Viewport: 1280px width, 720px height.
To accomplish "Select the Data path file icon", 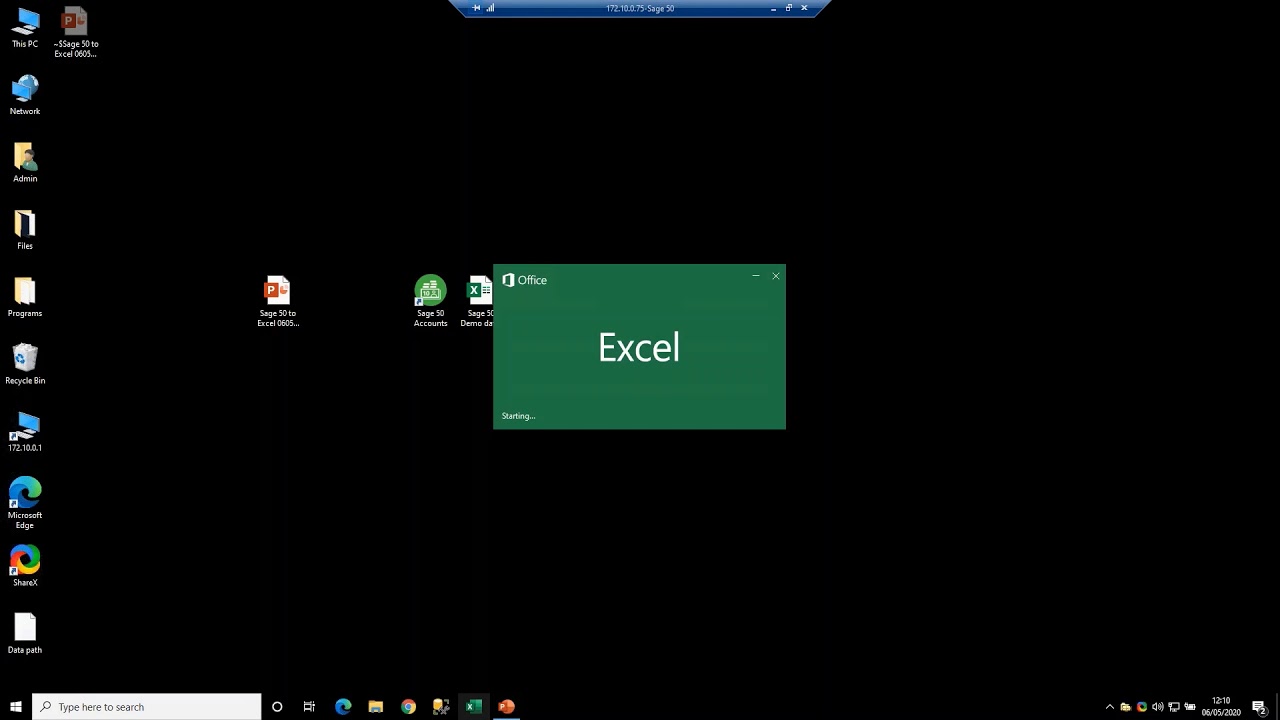I will 25,633.
